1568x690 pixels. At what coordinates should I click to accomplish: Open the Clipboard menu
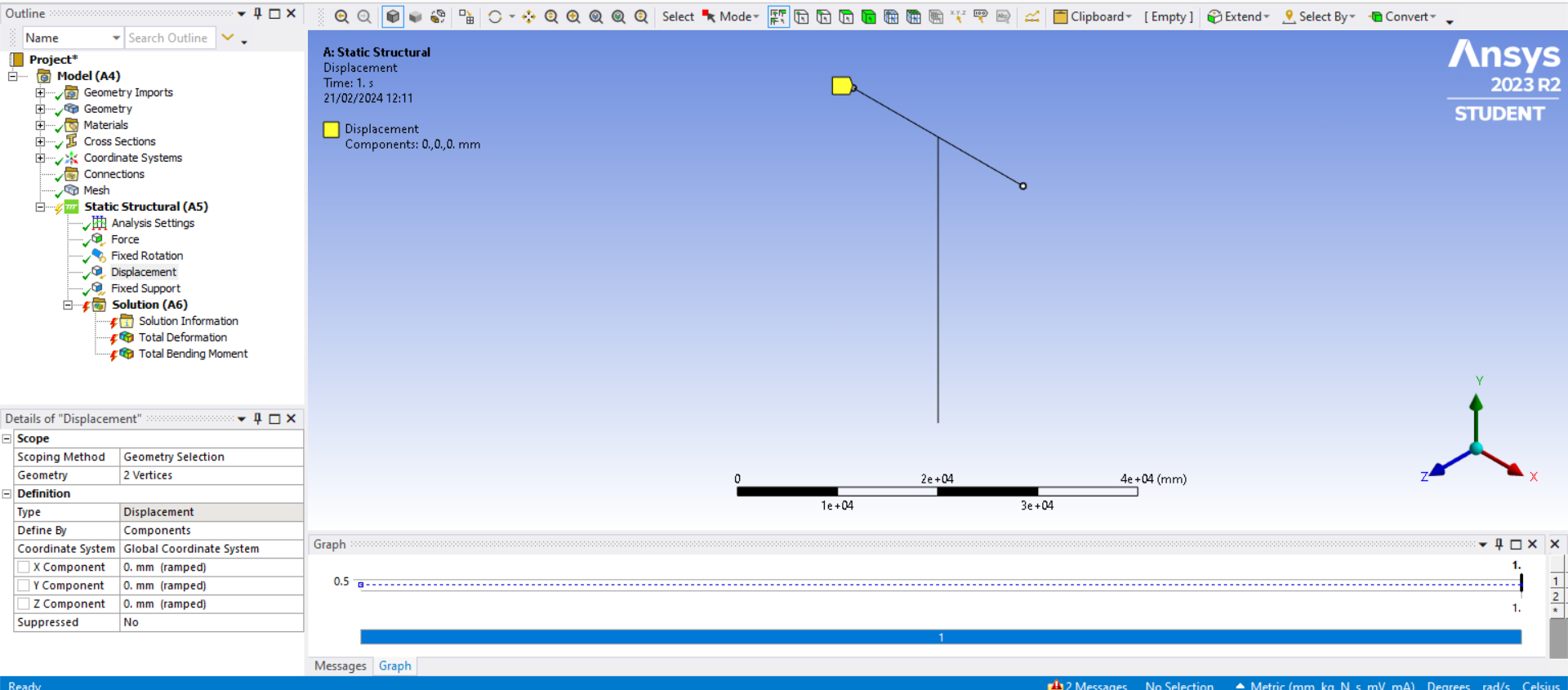click(x=1093, y=16)
